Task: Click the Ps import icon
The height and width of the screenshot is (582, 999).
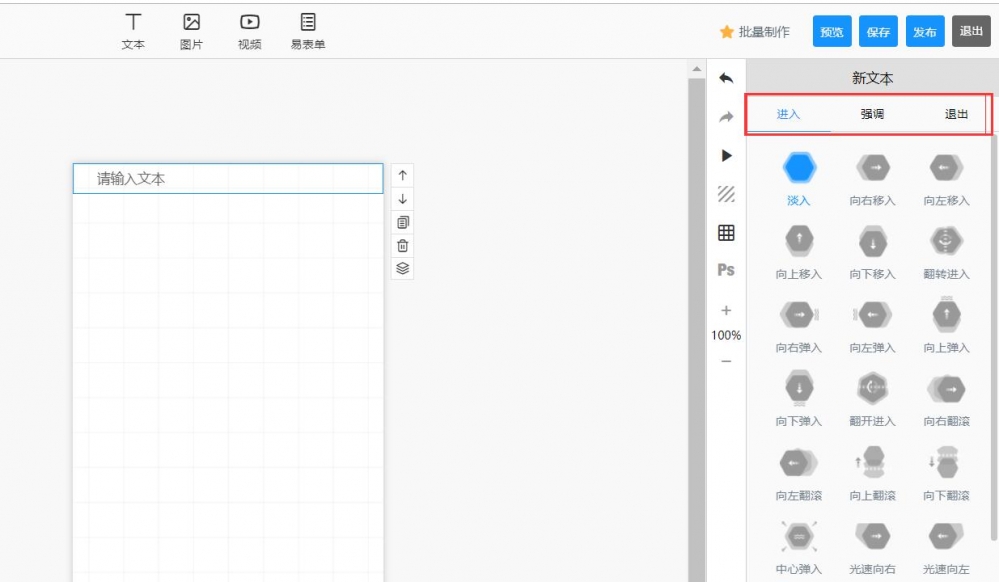Action: click(x=726, y=270)
